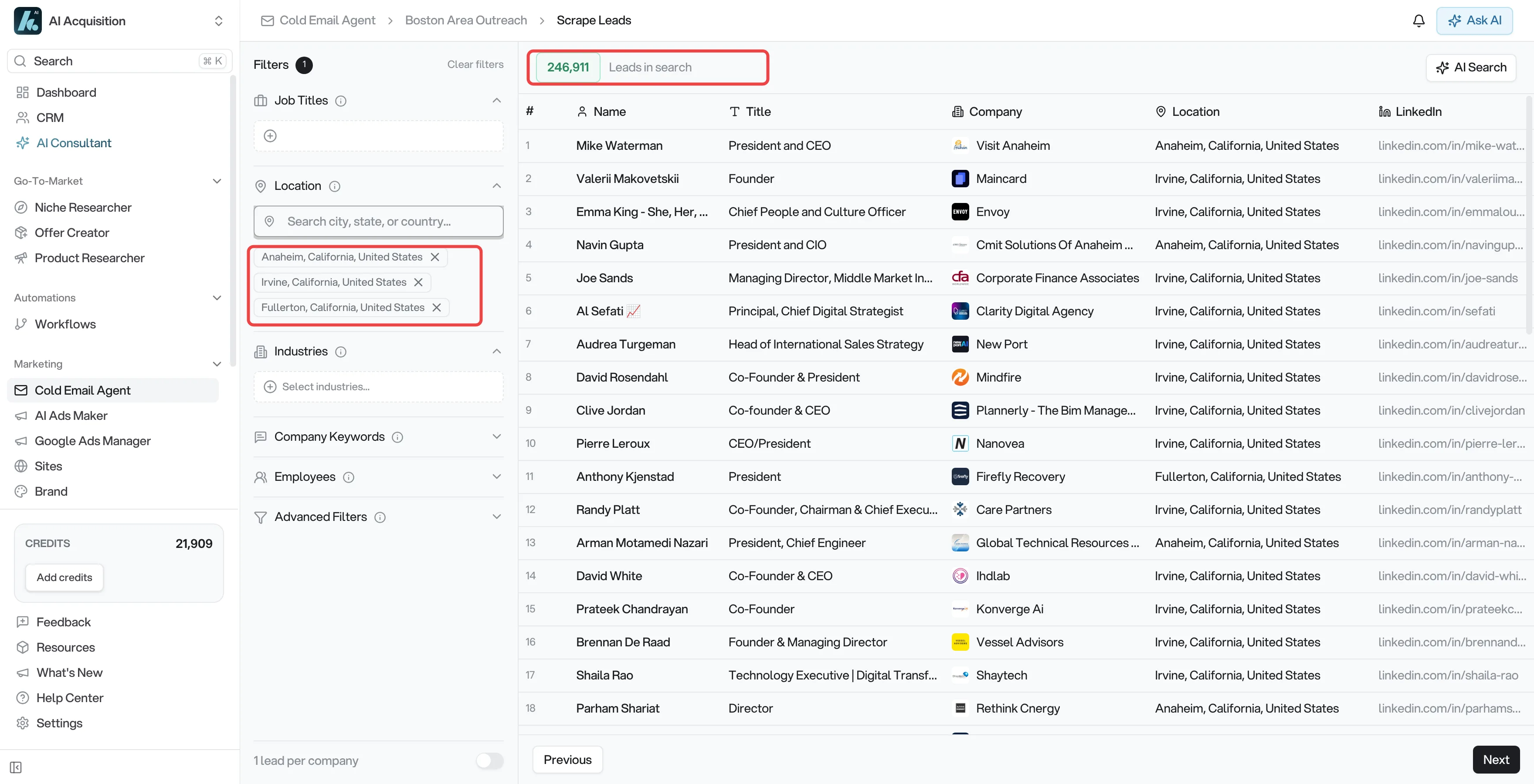This screenshot has height=784, width=1534.
Task: Show info tooltip for Employees filter
Action: pyautogui.click(x=348, y=477)
